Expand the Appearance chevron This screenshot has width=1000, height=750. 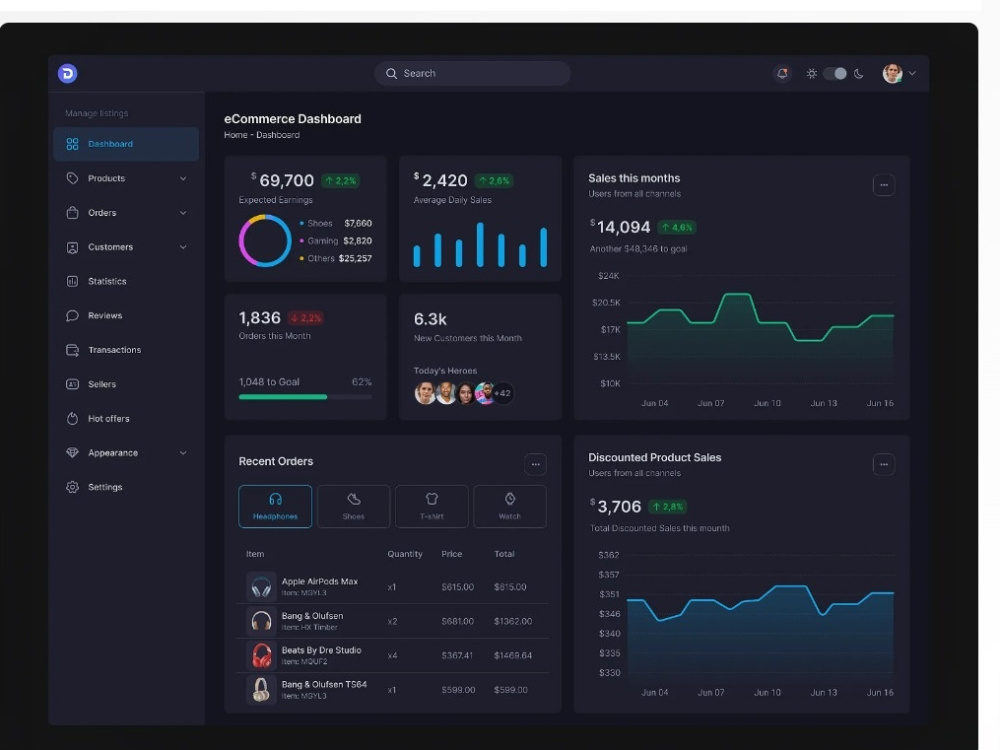[183, 453]
